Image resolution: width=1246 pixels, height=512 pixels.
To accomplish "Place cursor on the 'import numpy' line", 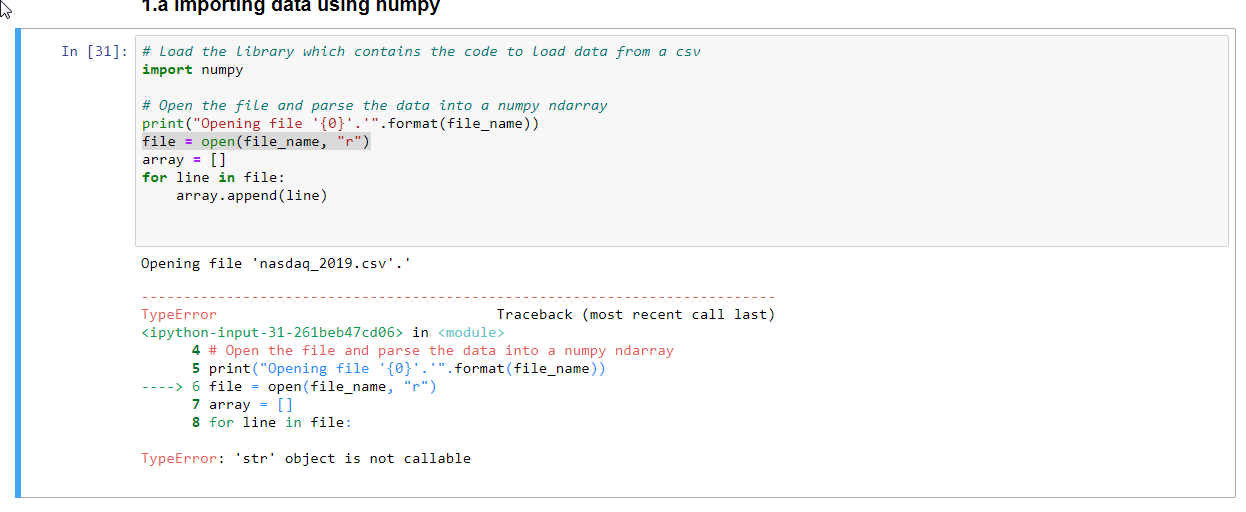I will [192, 70].
